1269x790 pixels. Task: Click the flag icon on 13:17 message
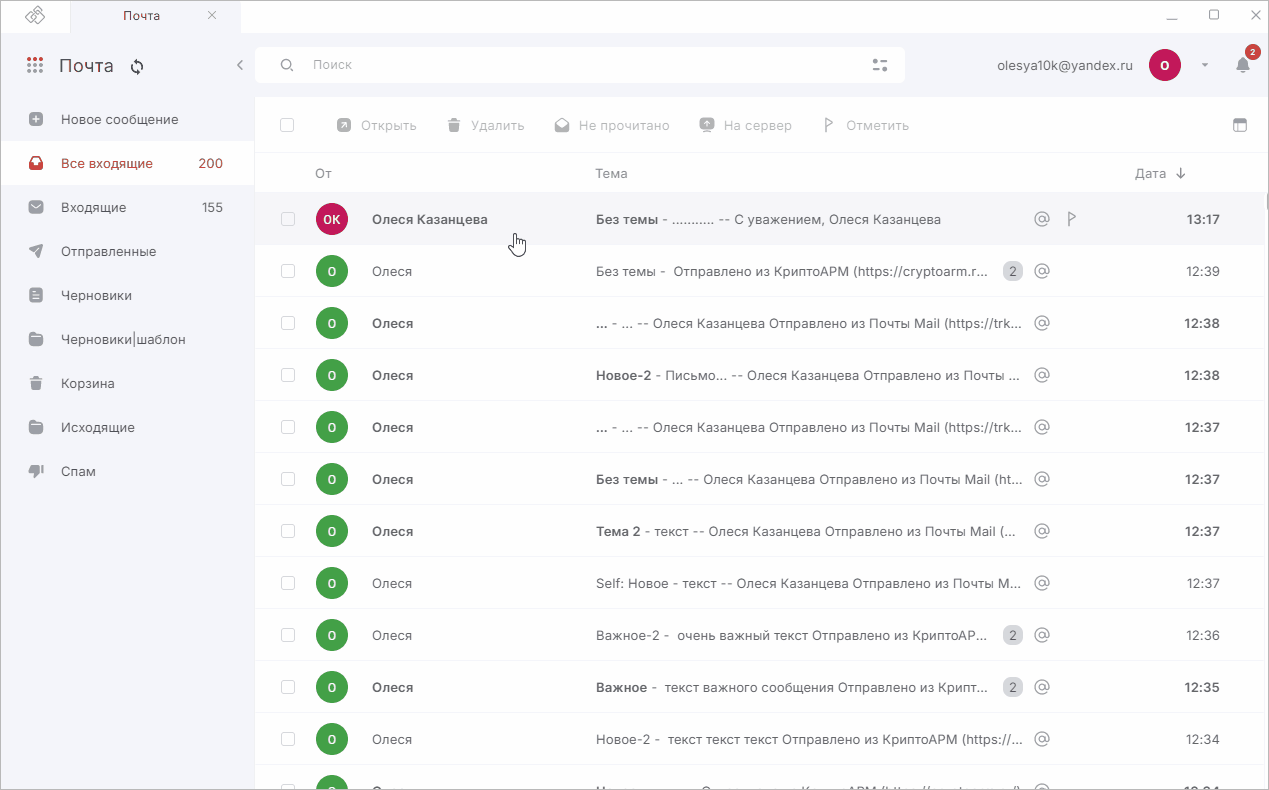(1071, 219)
